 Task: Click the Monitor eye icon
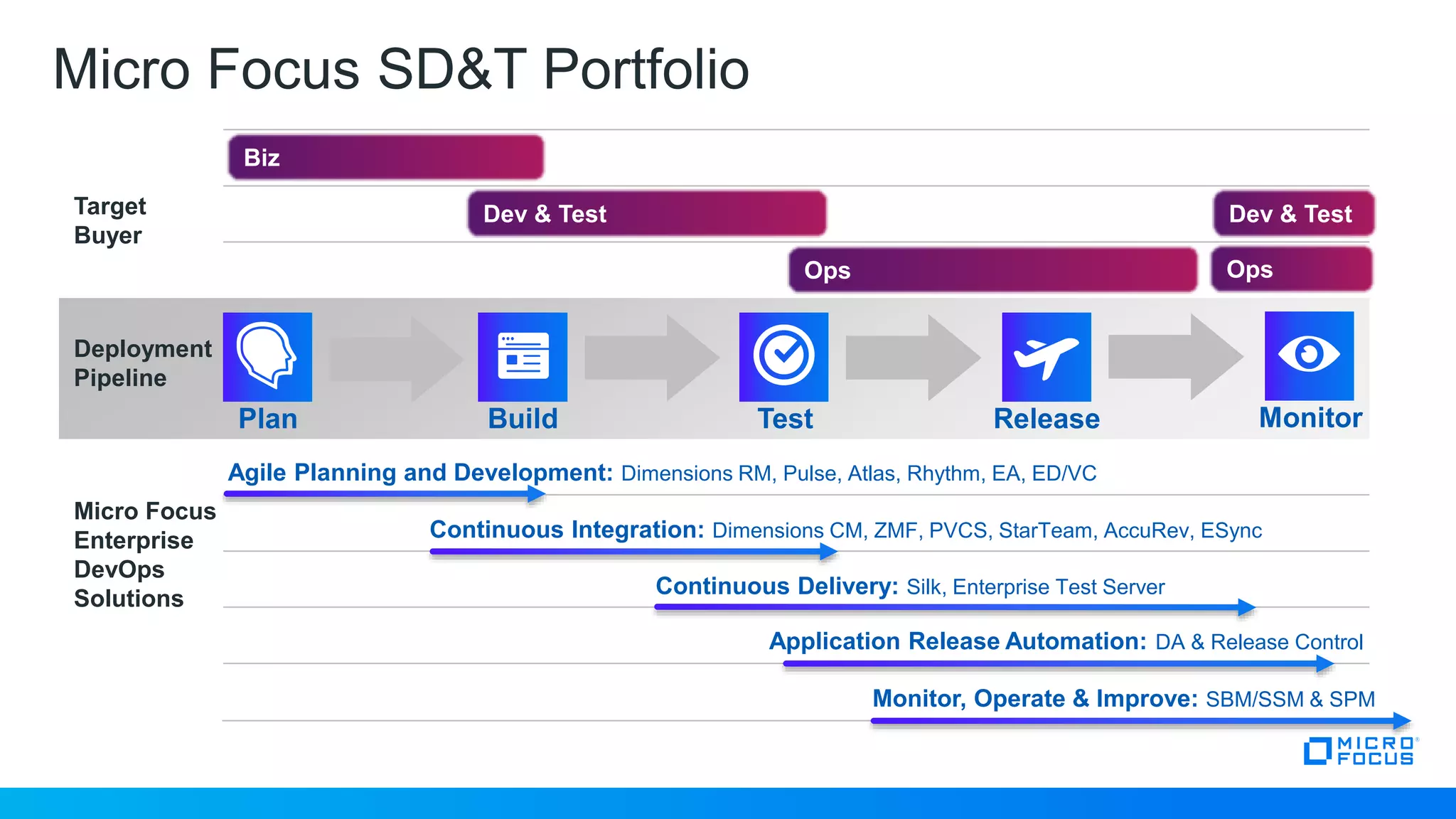pyautogui.click(x=1309, y=355)
